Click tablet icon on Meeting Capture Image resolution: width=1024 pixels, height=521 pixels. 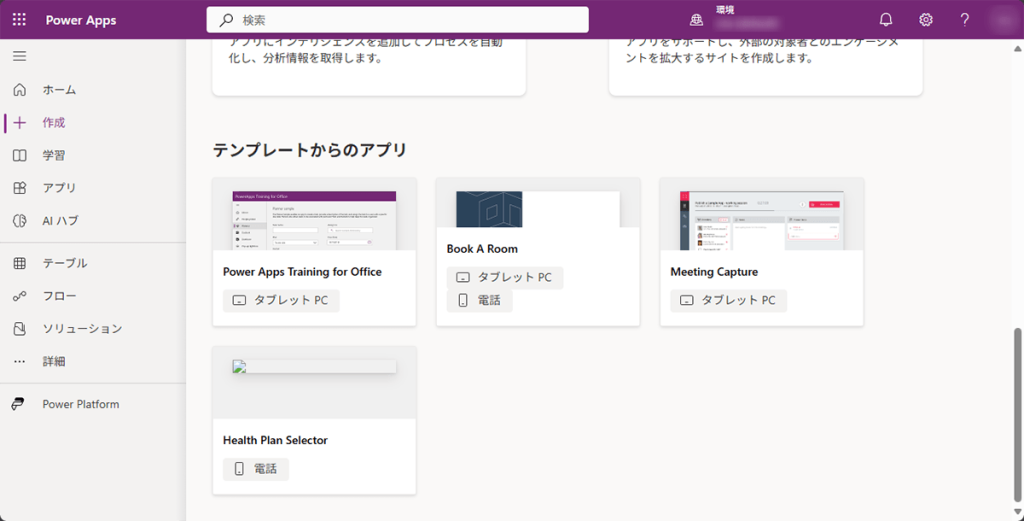686,301
